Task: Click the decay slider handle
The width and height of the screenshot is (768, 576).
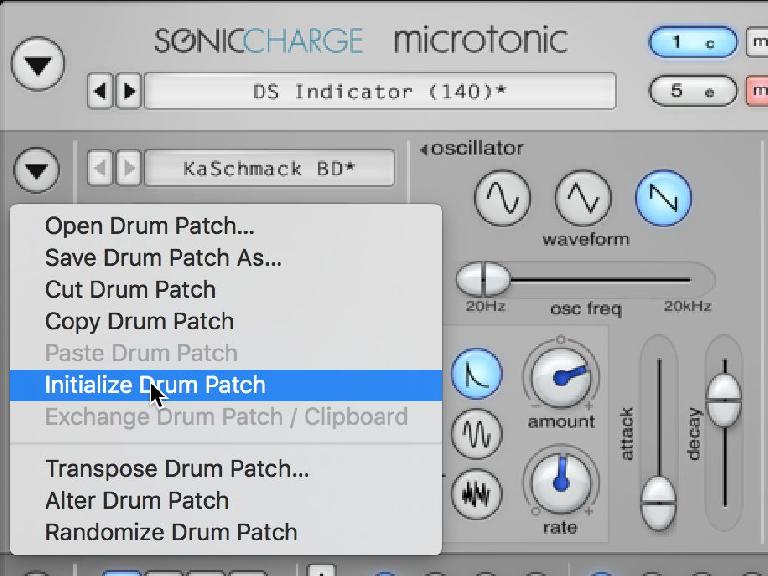Action: click(724, 401)
